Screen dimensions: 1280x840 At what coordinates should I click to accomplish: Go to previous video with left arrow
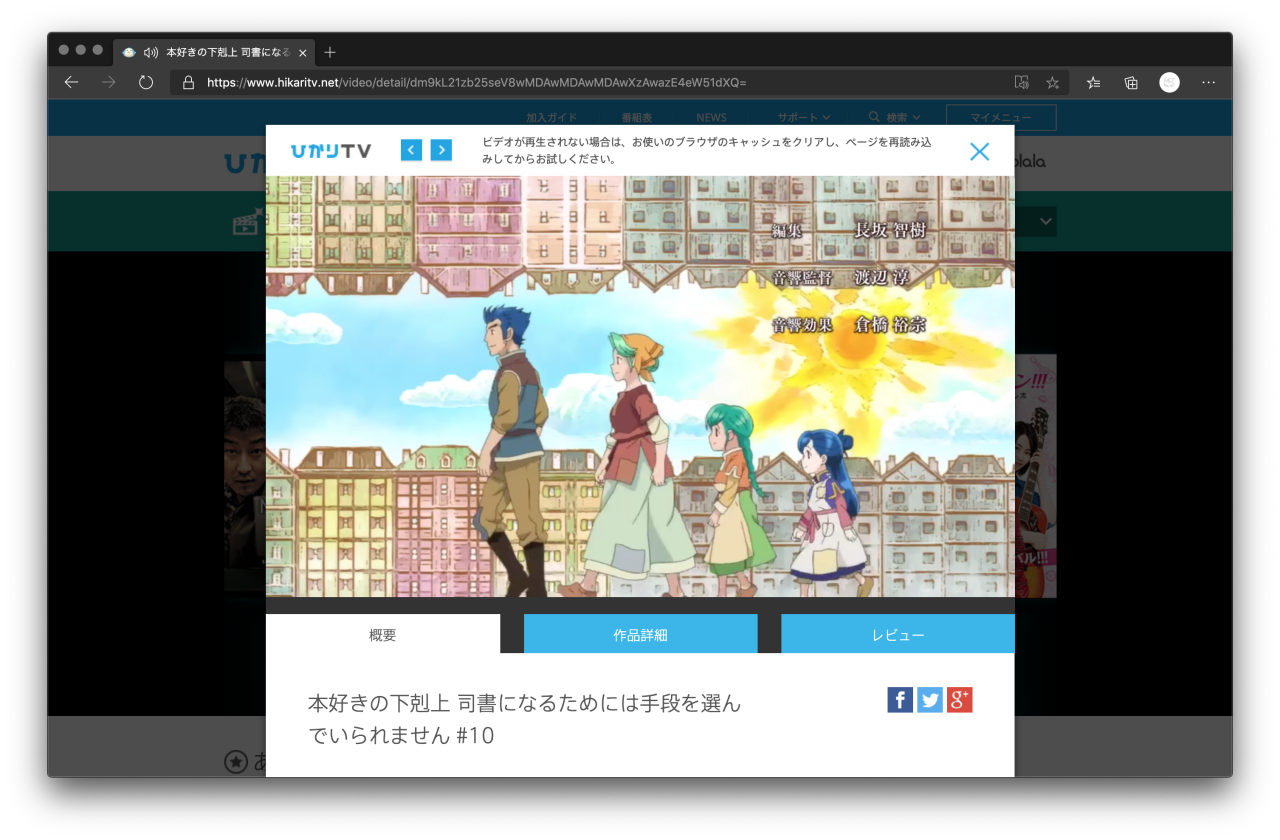(411, 150)
